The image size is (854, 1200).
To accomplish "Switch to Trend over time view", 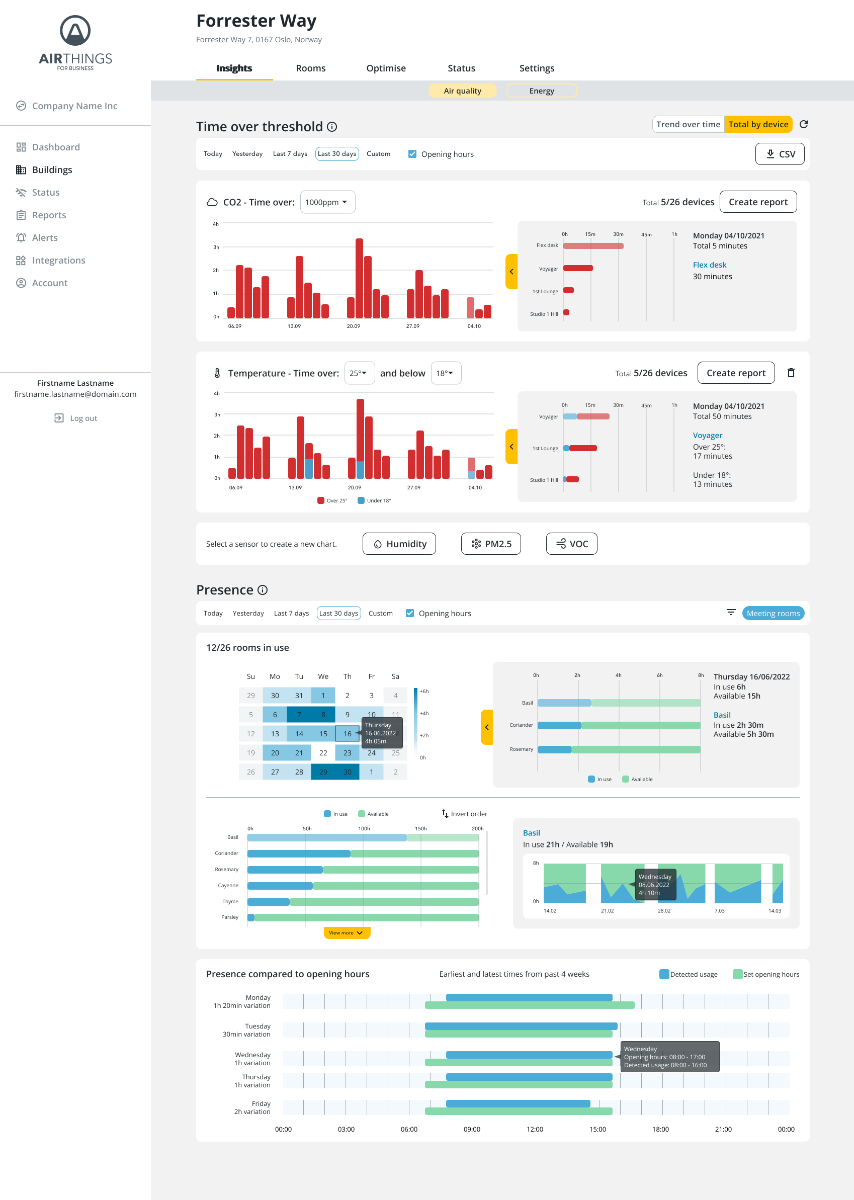I will [688, 124].
